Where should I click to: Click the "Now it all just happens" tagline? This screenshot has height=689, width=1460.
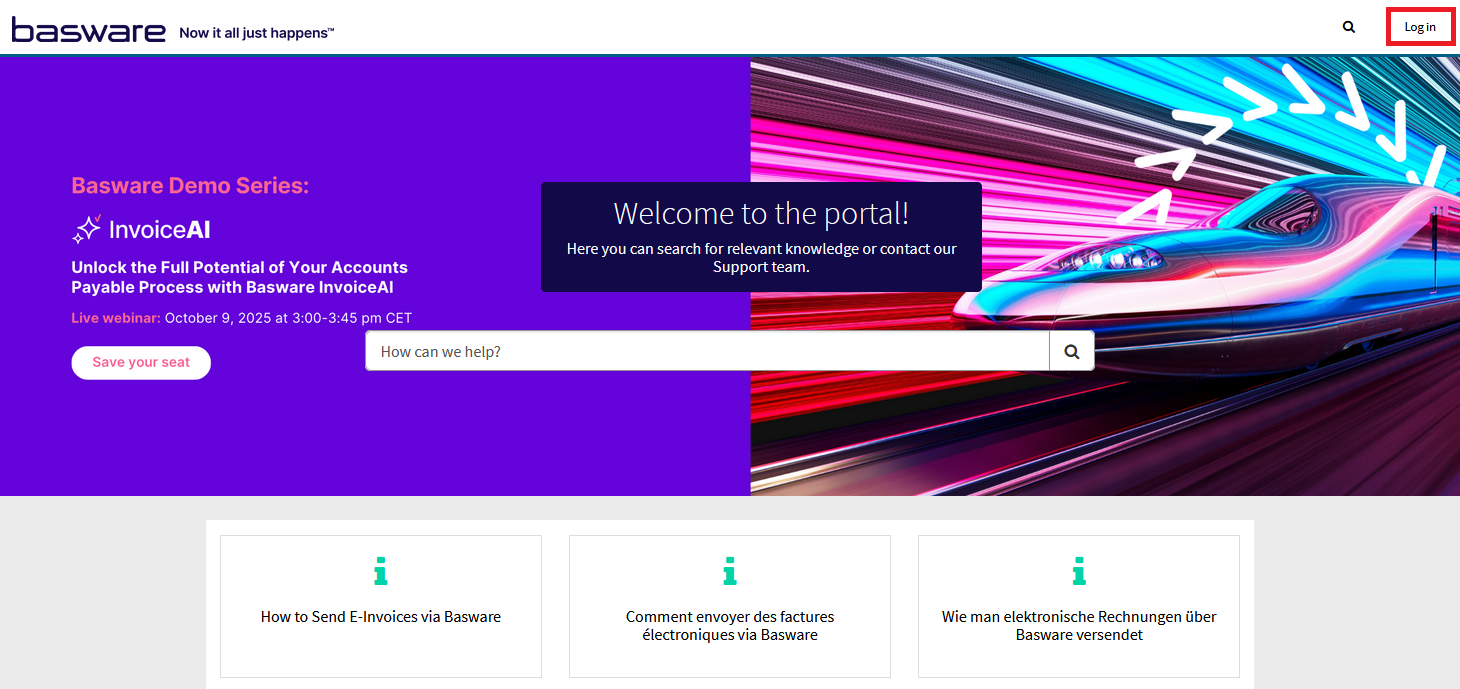(256, 33)
